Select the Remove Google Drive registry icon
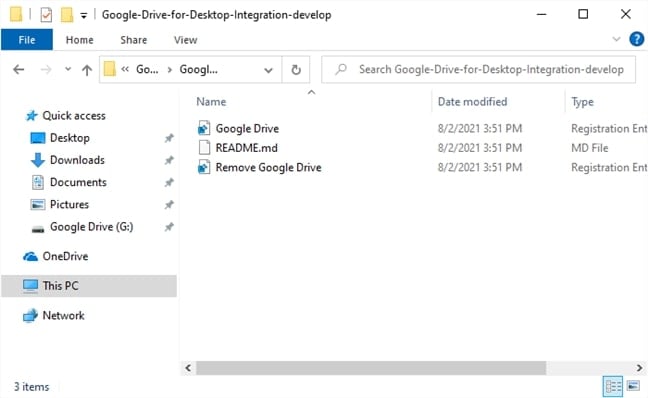 (204, 167)
